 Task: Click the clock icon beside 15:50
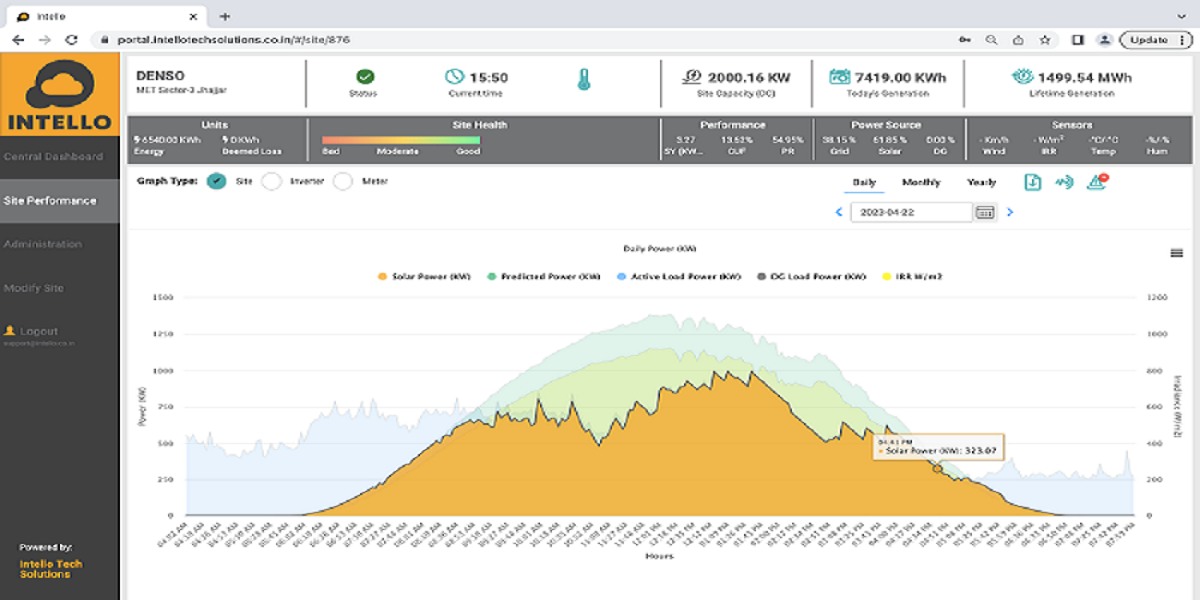point(455,77)
